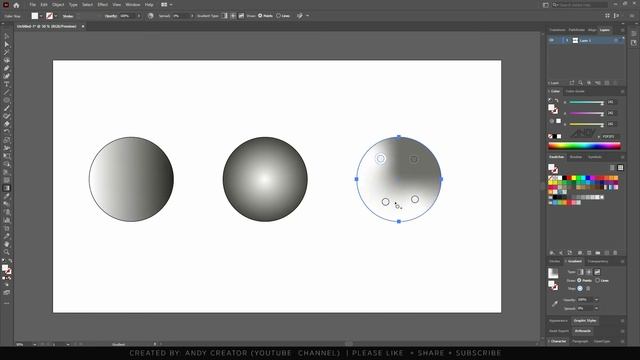
Task: Switch to the Pathfinder tab
Action: coord(576,30)
